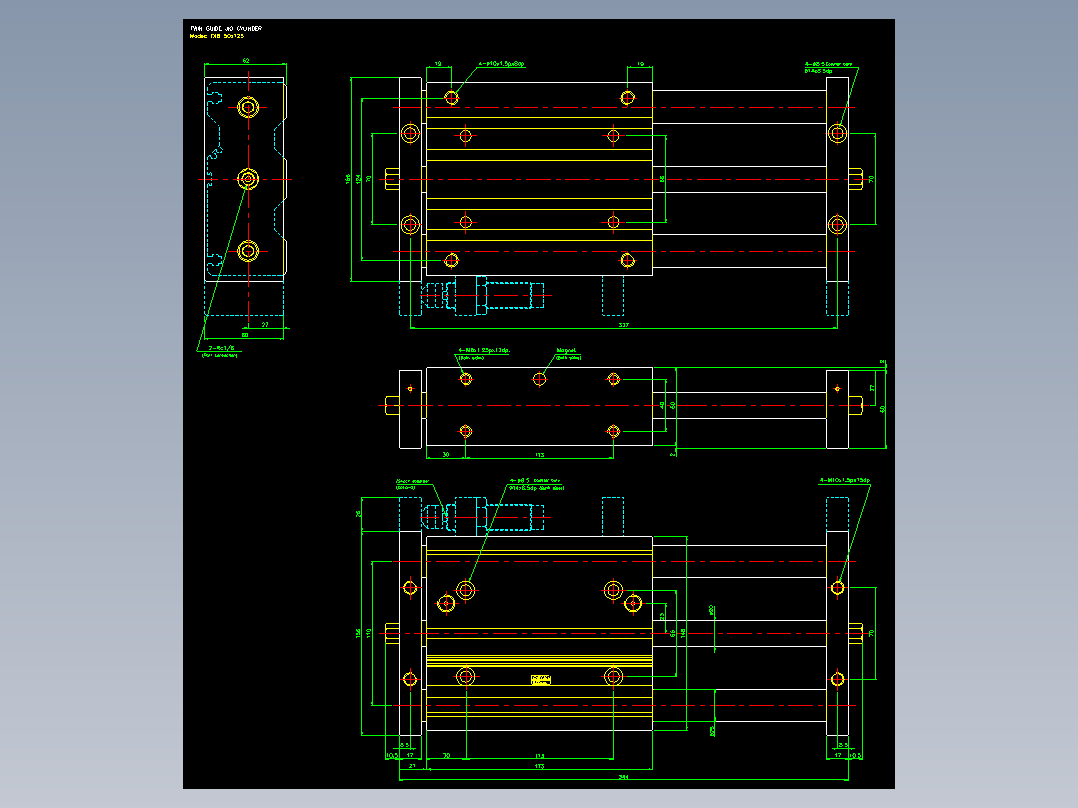Select the yellow 'Model:' 50x125 line
This screenshot has height=808, width=1078.
point(217,36)
